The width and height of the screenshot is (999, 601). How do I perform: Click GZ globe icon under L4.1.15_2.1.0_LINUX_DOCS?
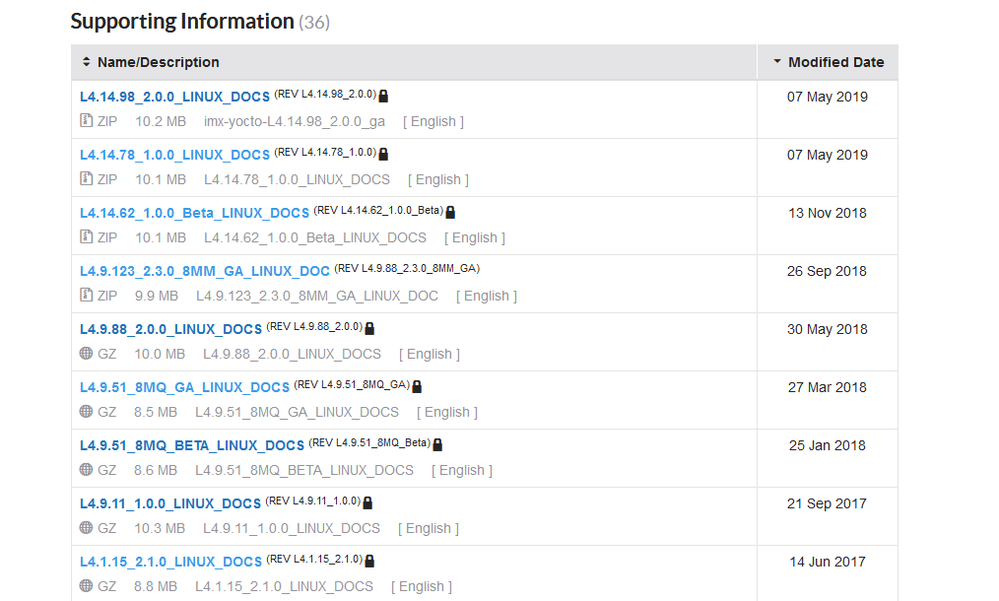pyautogui.click(x=86, y=586)
